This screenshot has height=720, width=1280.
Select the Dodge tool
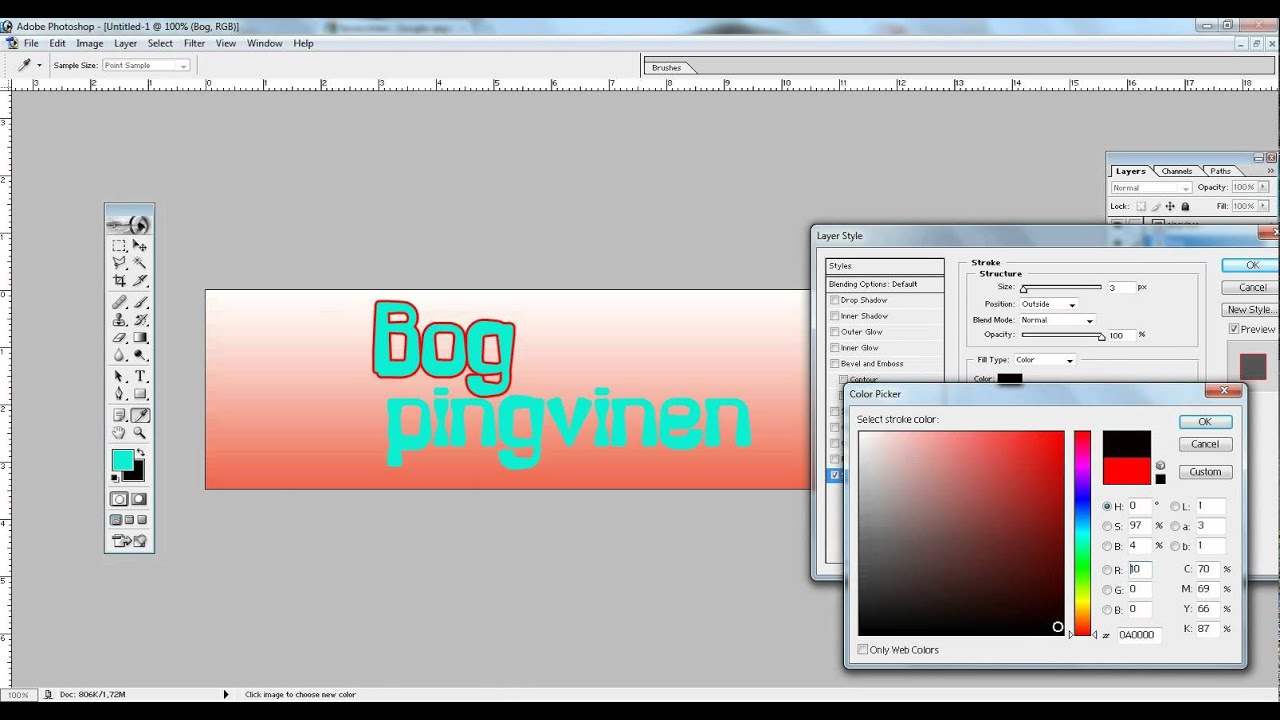click(x=140, y=355)
